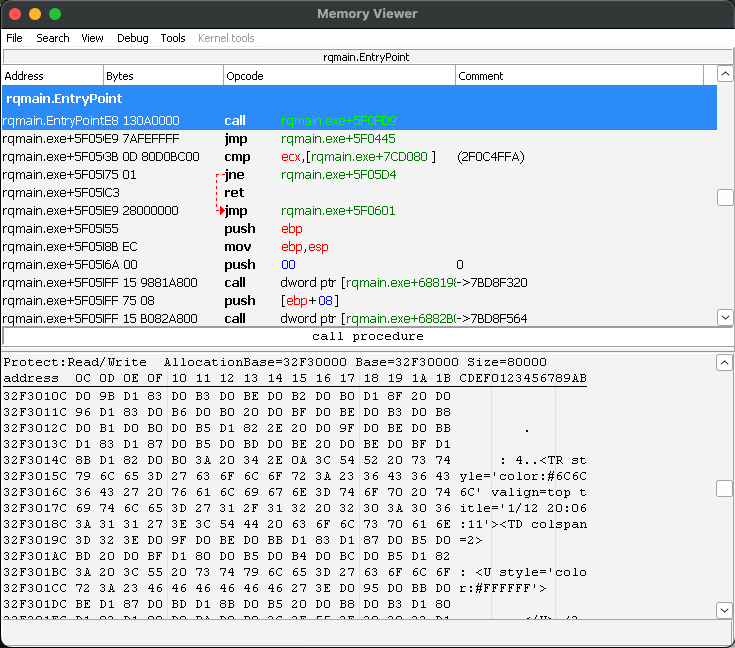Click the hex view scroll-up arrow

pyautogui.click(x=724, y=362)
